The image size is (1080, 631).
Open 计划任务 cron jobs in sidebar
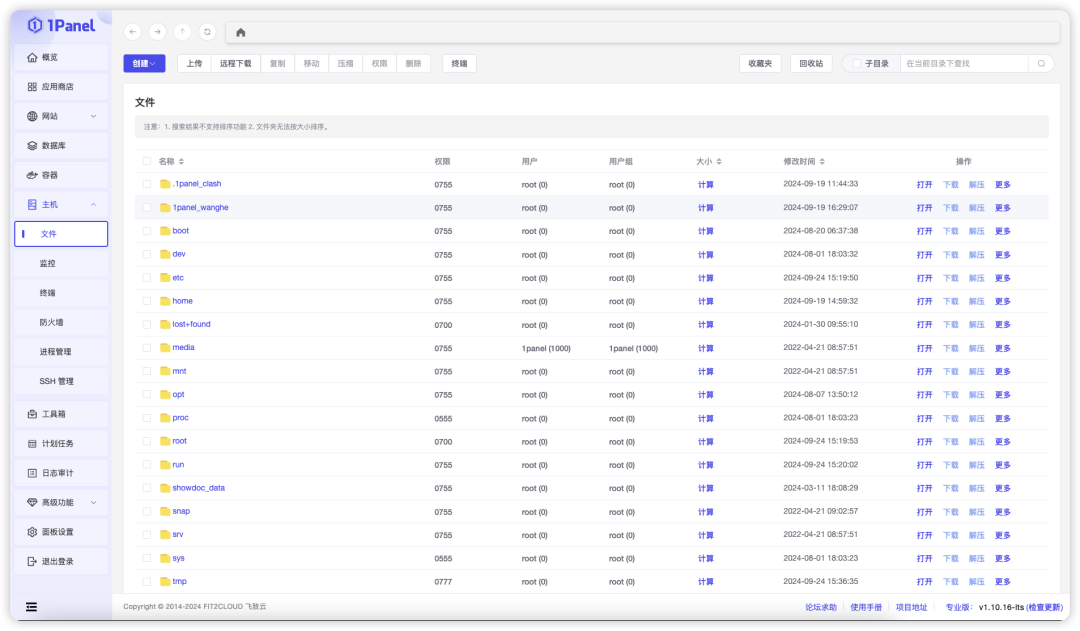pyautogui.click(x=61, y=444)
